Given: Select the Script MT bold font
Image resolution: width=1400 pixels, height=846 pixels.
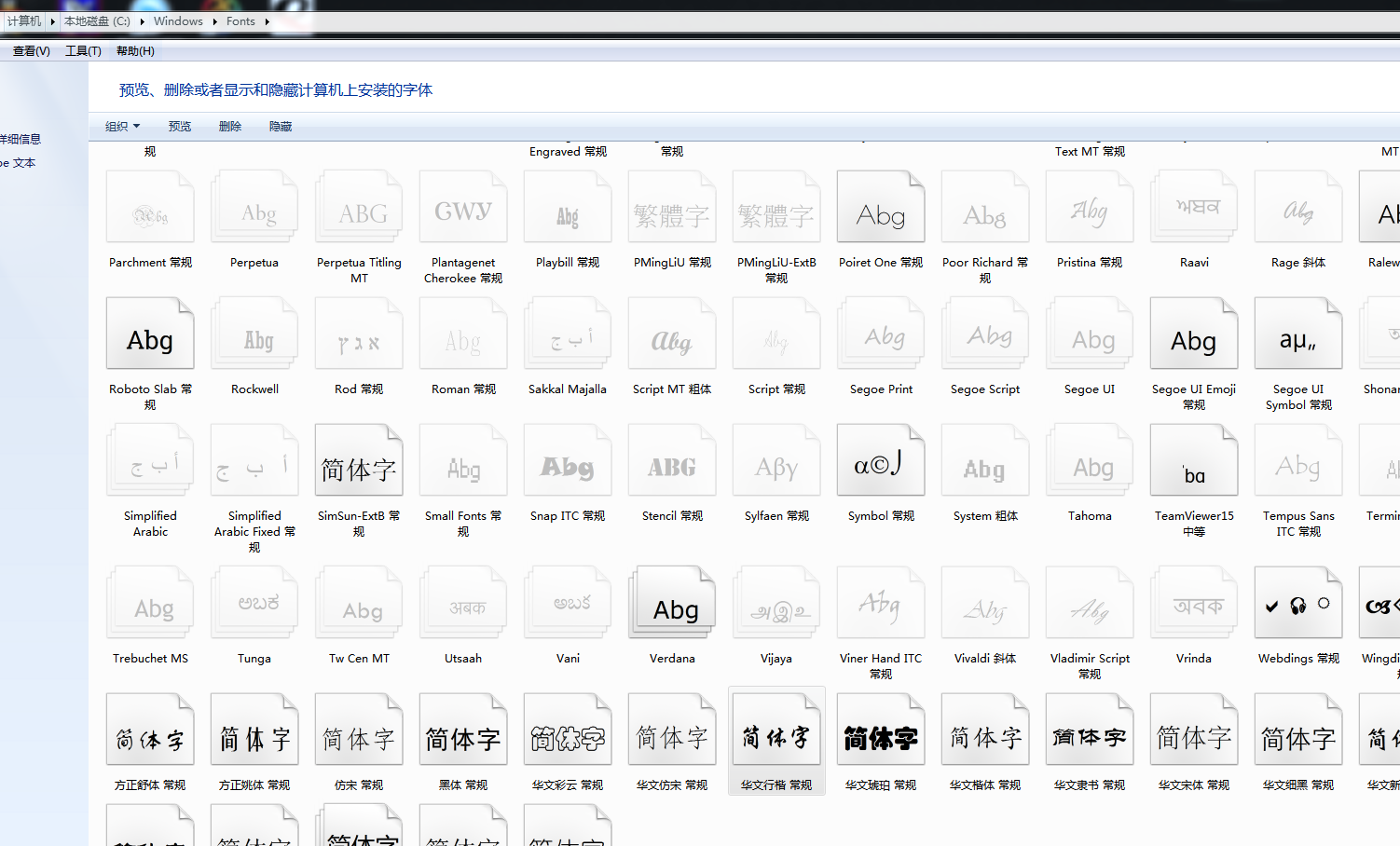Looking at the screenshot, I should (x=672, y=334).
